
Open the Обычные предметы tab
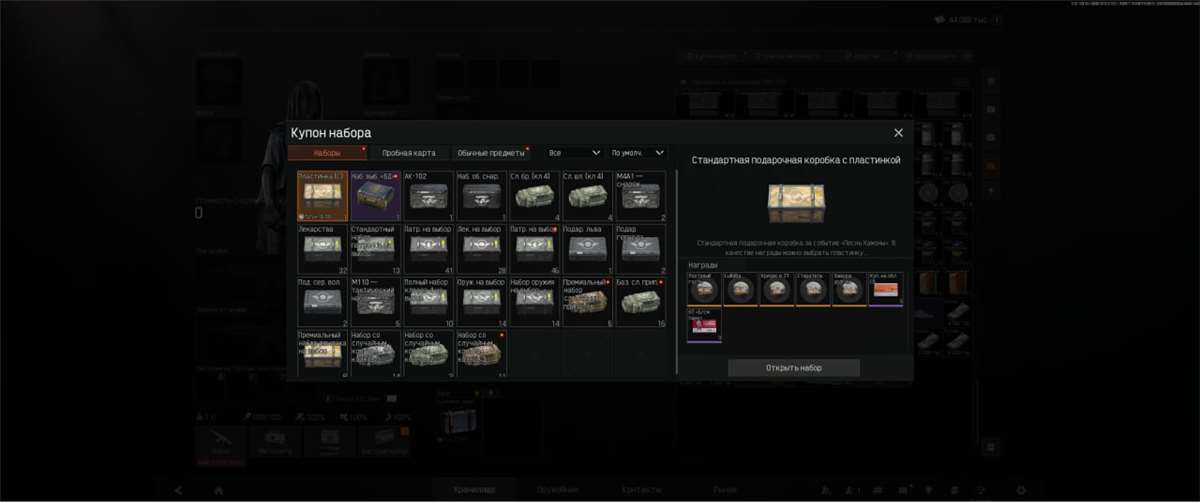click(x=490, y=153)
